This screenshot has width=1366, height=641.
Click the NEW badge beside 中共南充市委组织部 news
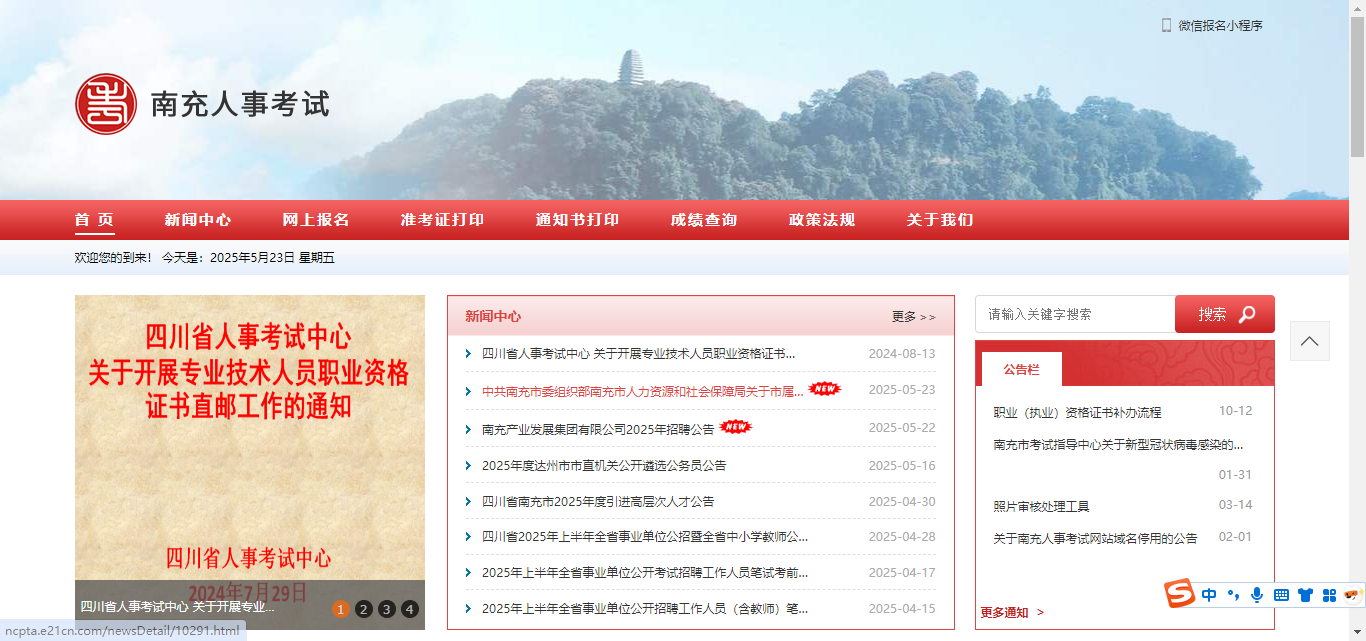(x=825, y=389)
